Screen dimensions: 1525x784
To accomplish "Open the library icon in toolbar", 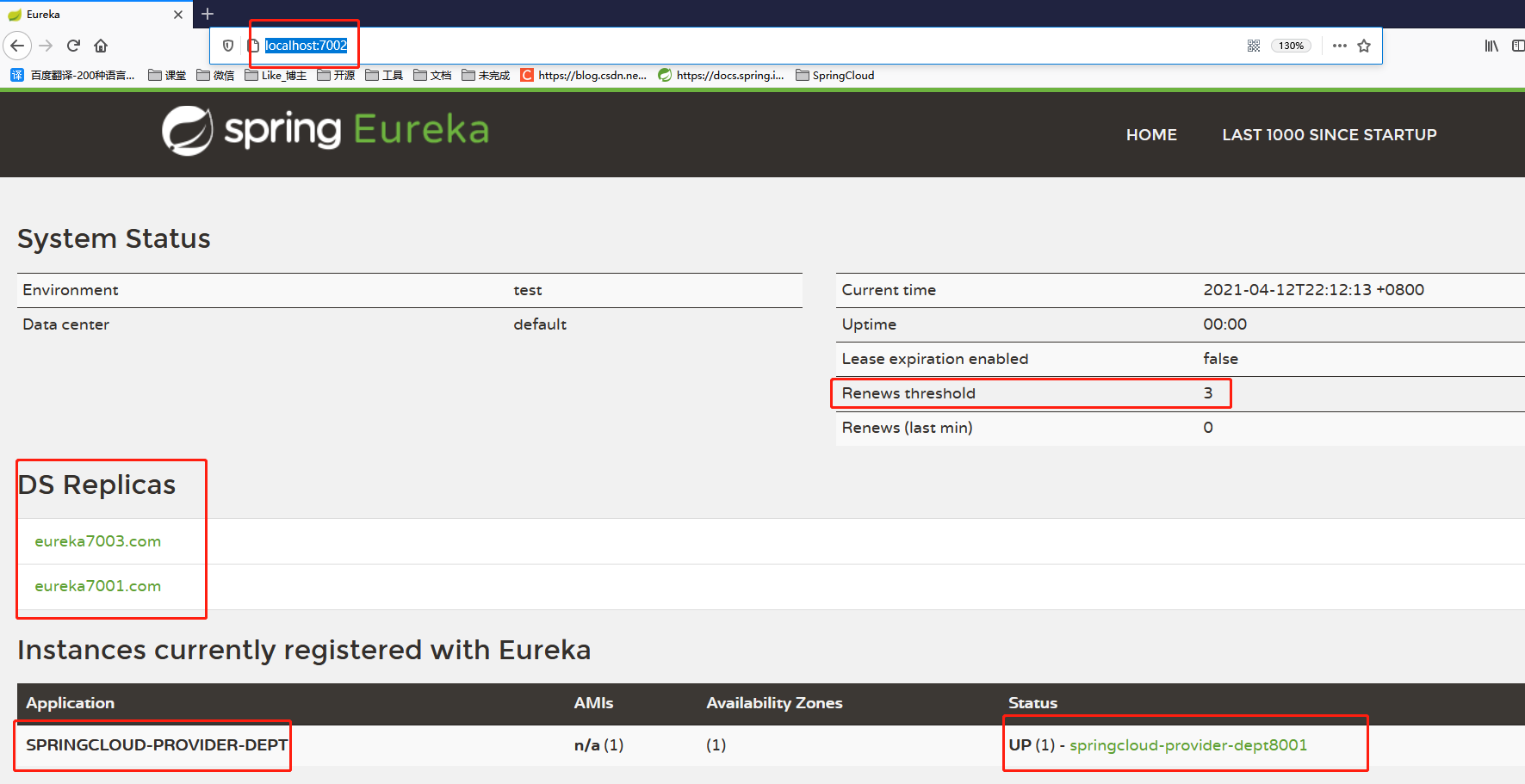I will point(1491,46).
